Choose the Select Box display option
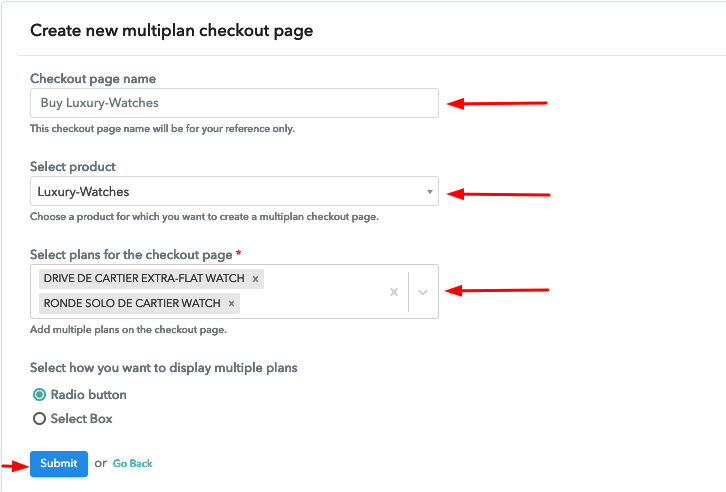 [39, 419]
